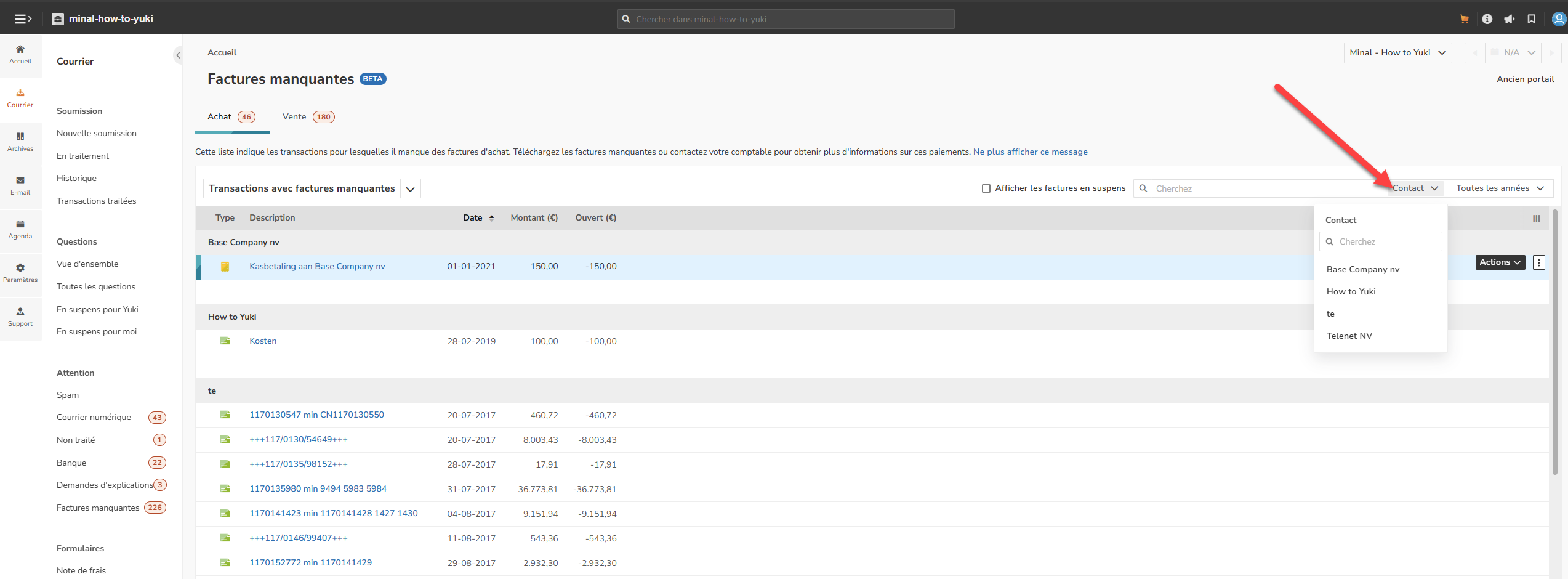The height and width of the screenshot is (579, 1568).
Task: Open the Toutes les années dropdown
Action: click(1500, 188)
